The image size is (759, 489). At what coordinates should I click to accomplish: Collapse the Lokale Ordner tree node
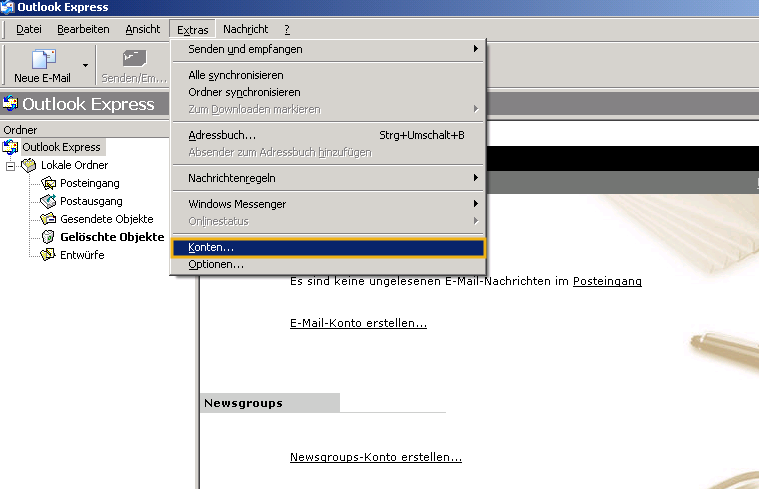click(x=11, y=165)
